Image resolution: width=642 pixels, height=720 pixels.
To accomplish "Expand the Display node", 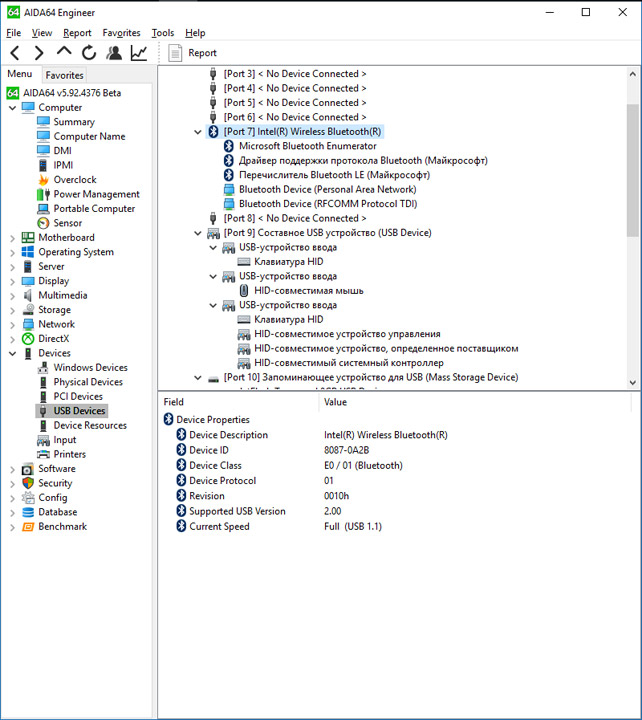I will coord(12,281).
